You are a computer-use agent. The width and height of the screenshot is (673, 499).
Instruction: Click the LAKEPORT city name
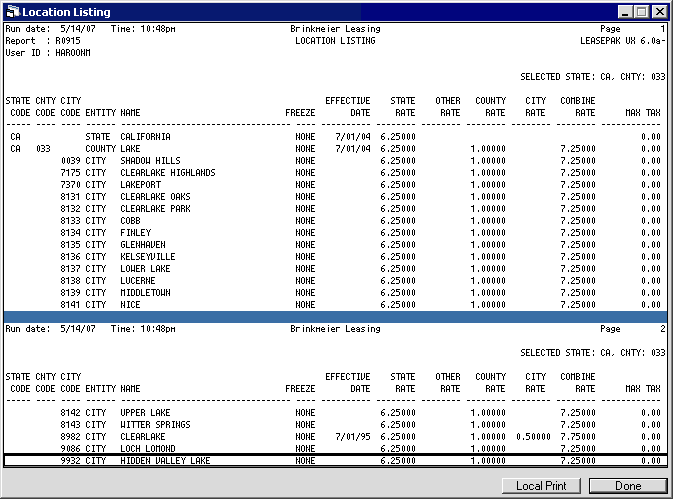140,184
